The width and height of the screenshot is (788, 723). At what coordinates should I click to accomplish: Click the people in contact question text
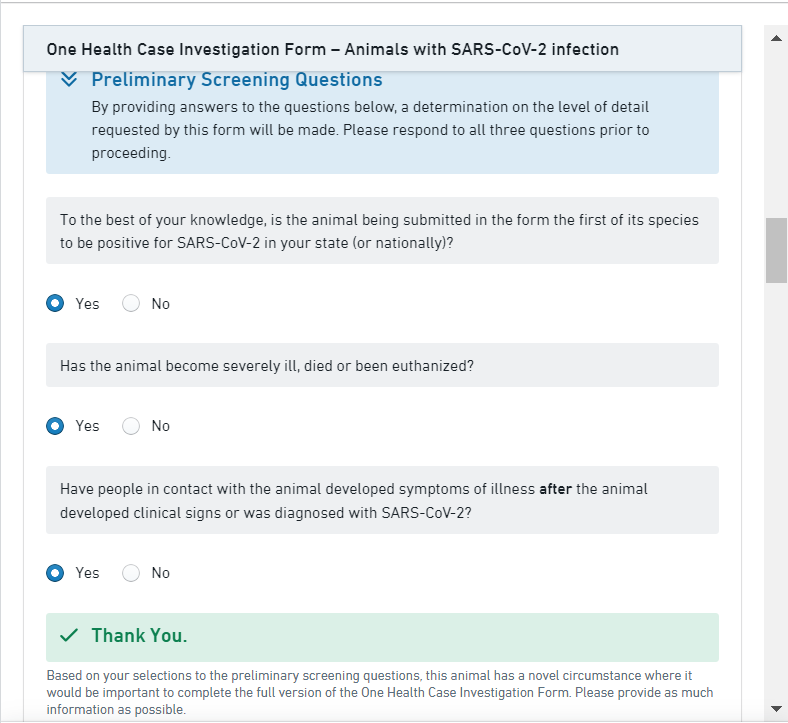tap(354, 500)
